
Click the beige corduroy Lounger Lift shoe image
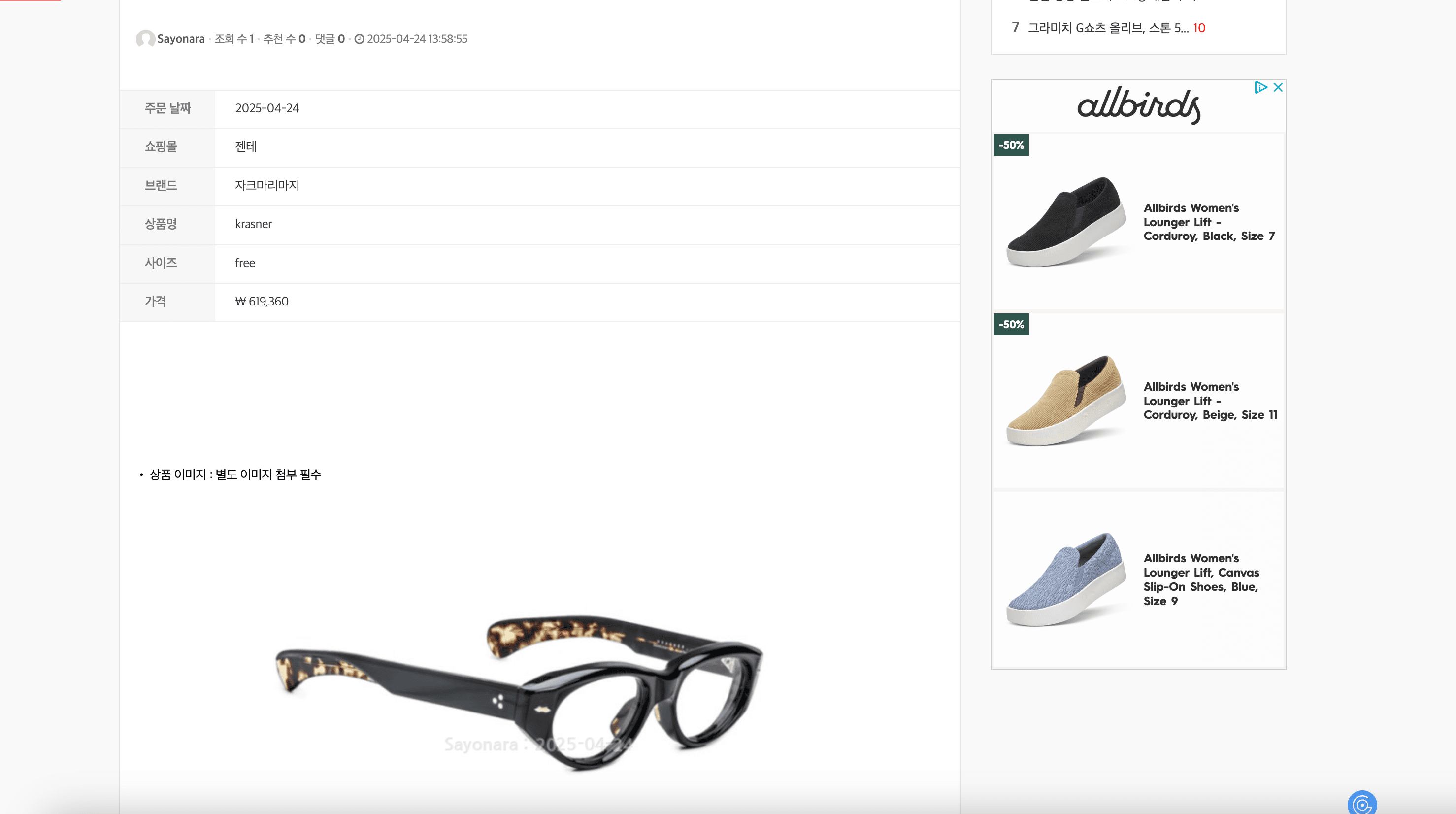1066,401
